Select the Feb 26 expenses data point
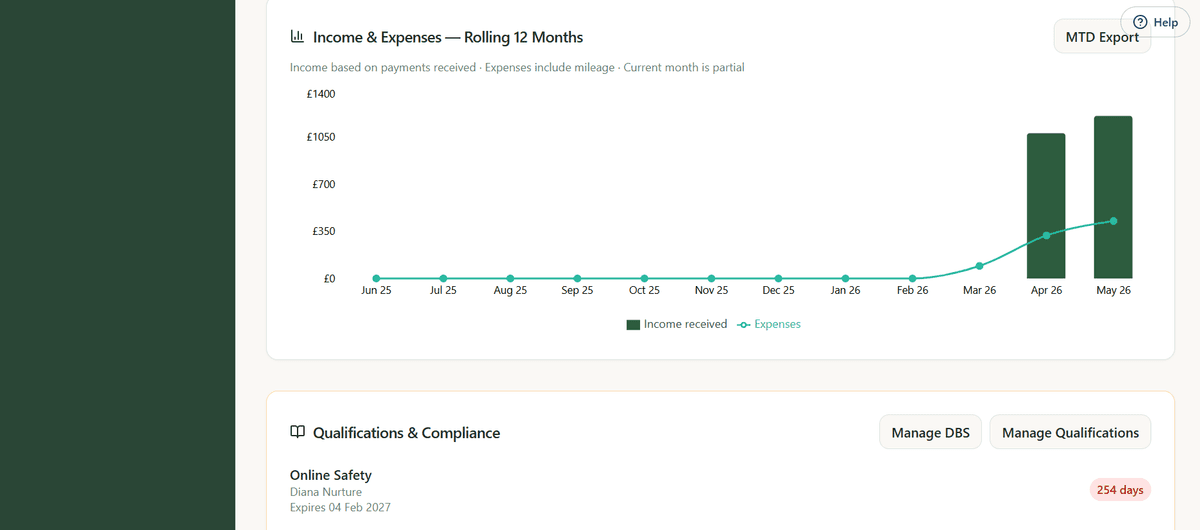The width and height of the screenshot is (1200, 530). click(x=912, y=278)
